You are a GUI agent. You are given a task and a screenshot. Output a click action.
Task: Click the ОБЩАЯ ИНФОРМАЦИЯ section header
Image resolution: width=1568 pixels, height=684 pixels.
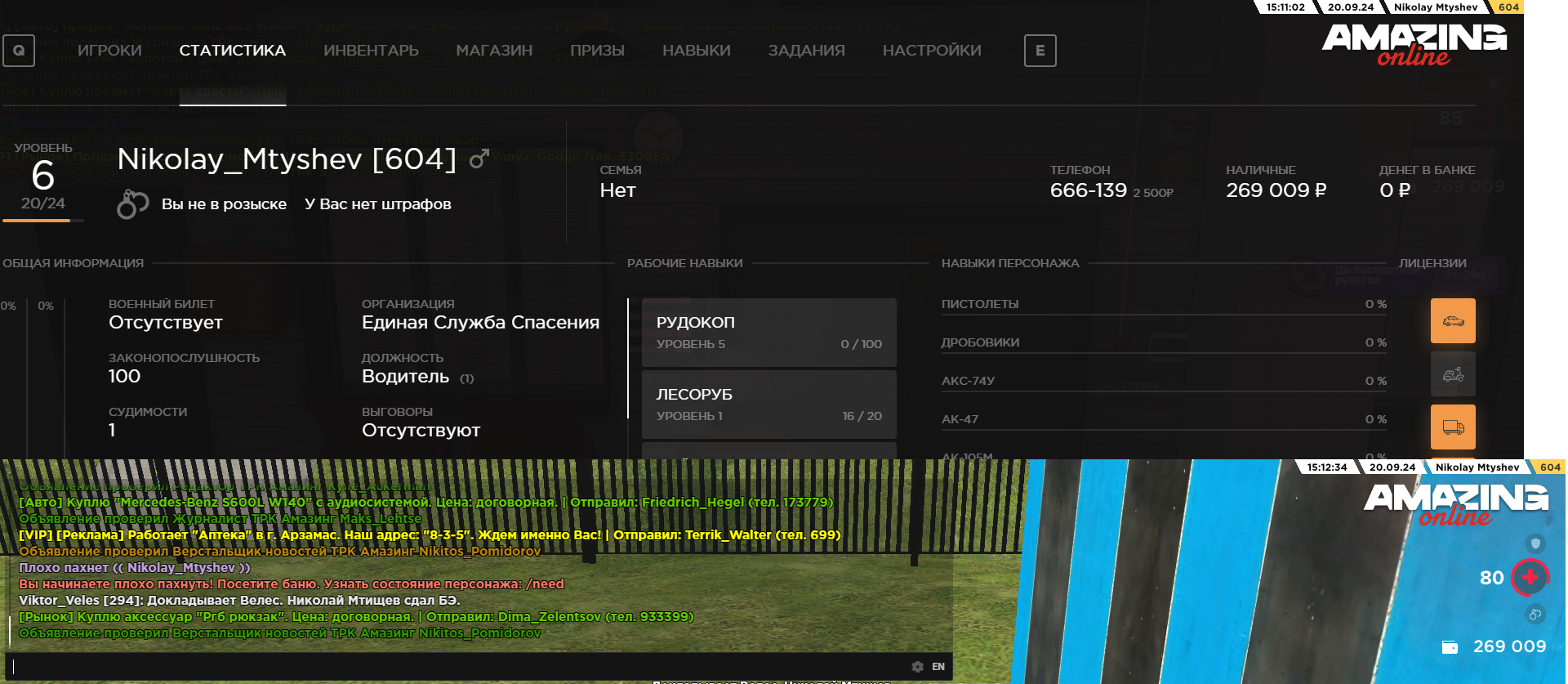point(73,263)
